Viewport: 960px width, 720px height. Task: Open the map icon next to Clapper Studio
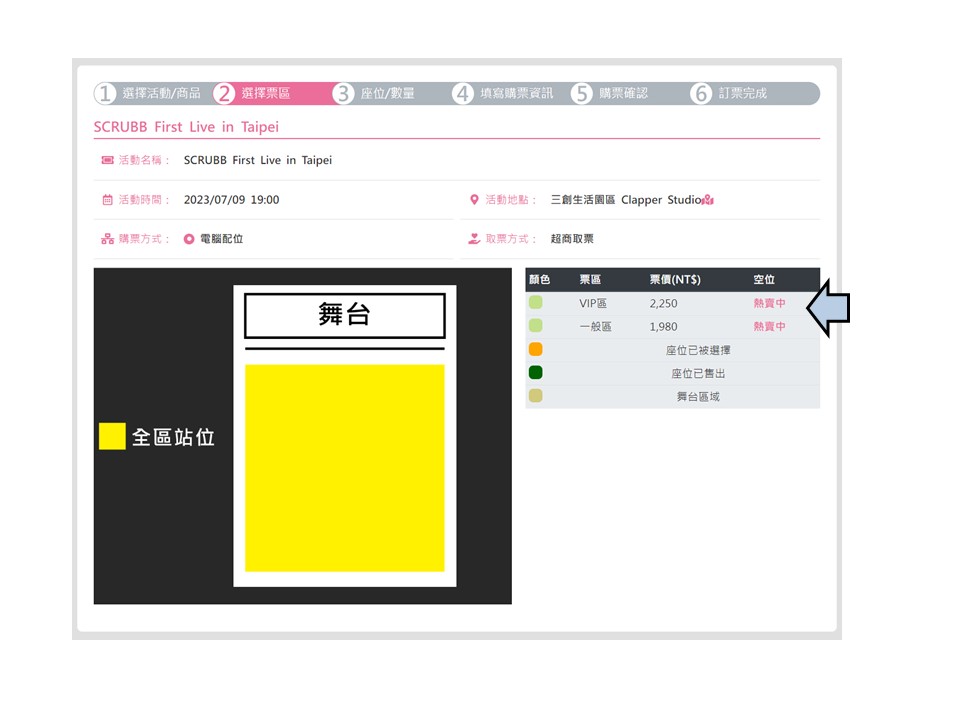pos(708,200)
